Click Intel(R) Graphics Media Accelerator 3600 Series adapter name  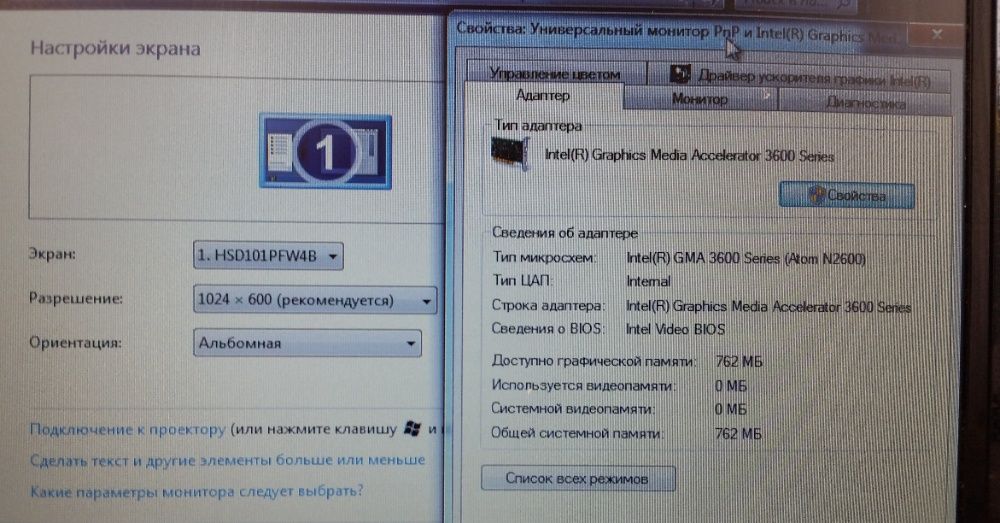(x=689, y=156)
